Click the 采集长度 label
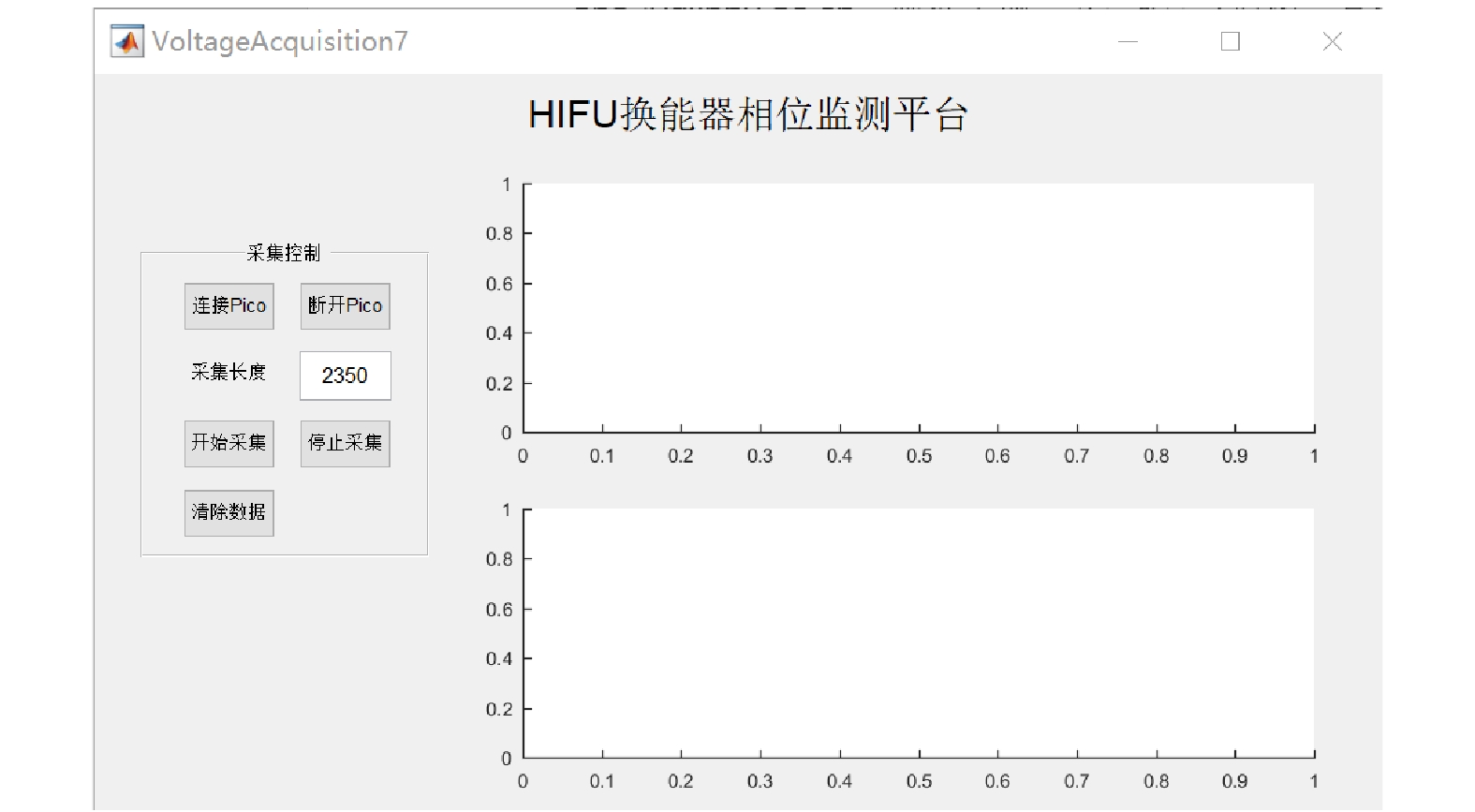 coord(229,373)
